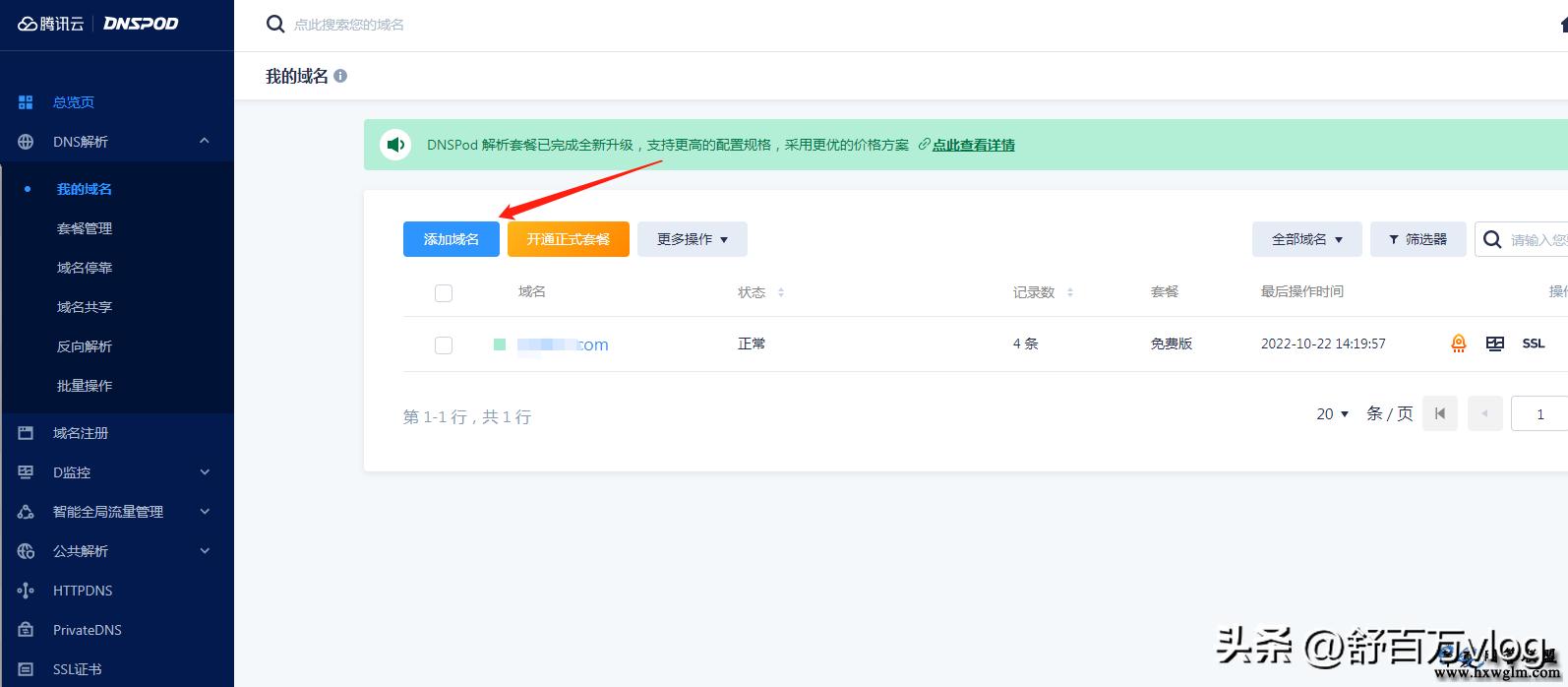Click the 域名 column header
Screen dimensions: 1568x687
tap(532, 291)
